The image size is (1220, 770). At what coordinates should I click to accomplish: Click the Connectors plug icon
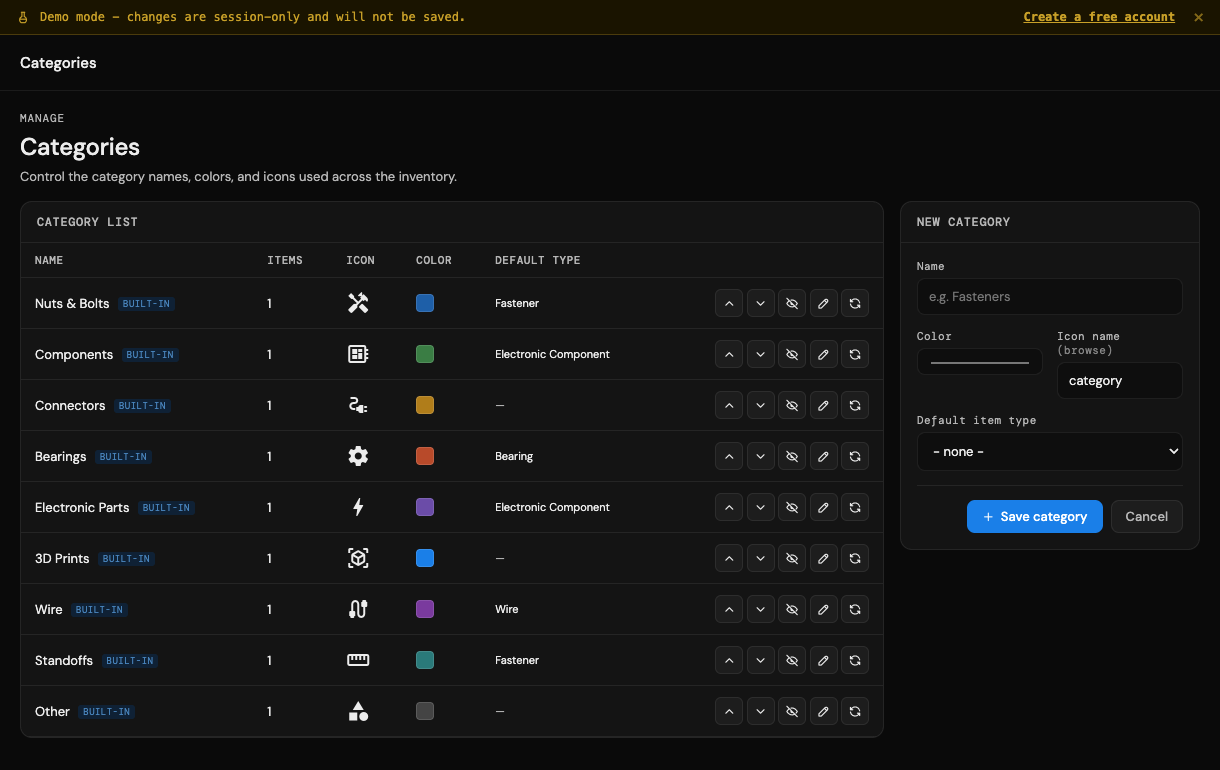[358, 405]
